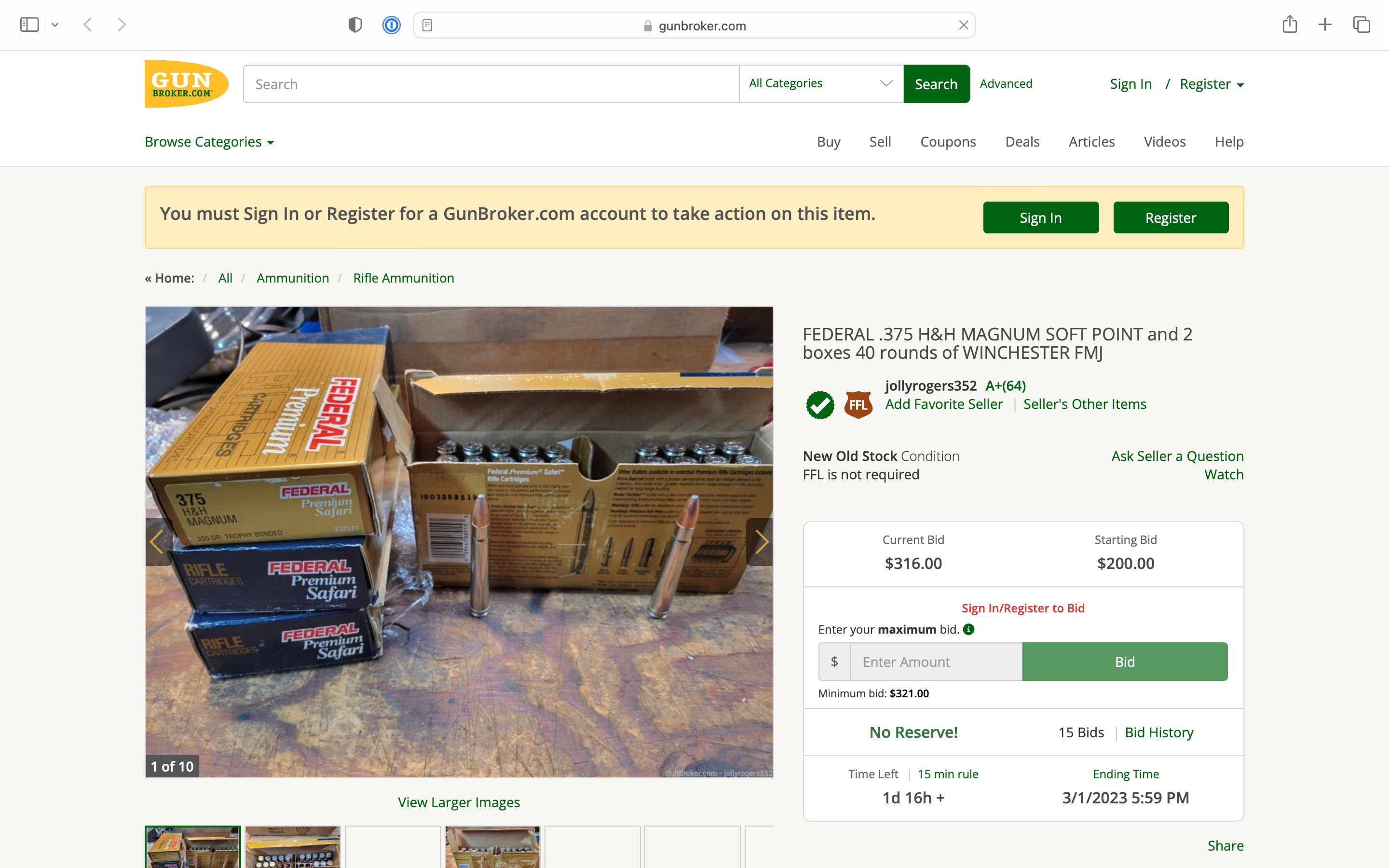Open a new Safari tab

[x=1325, y=25]
